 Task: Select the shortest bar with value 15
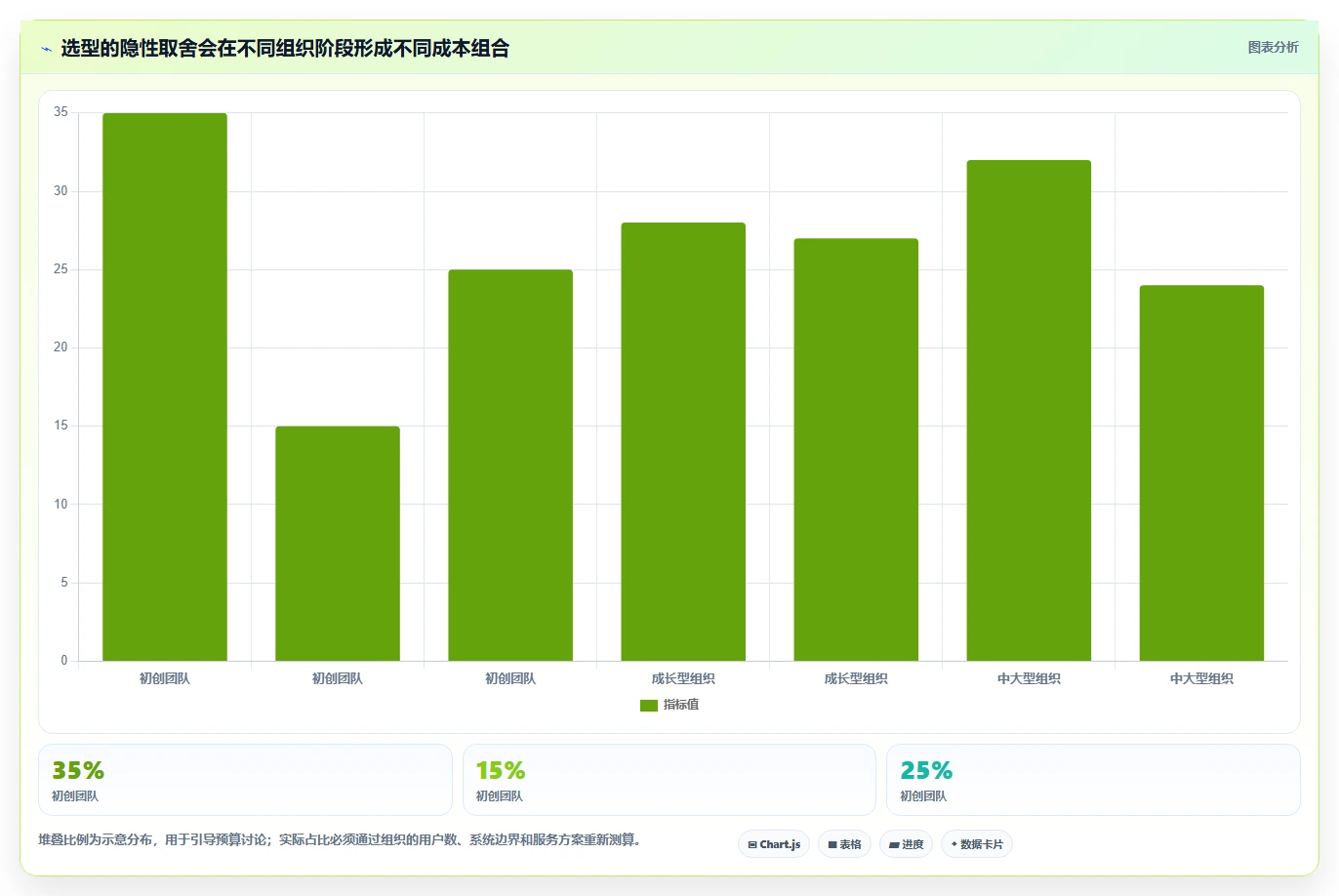pyautogui.click(x=338, y=544)
